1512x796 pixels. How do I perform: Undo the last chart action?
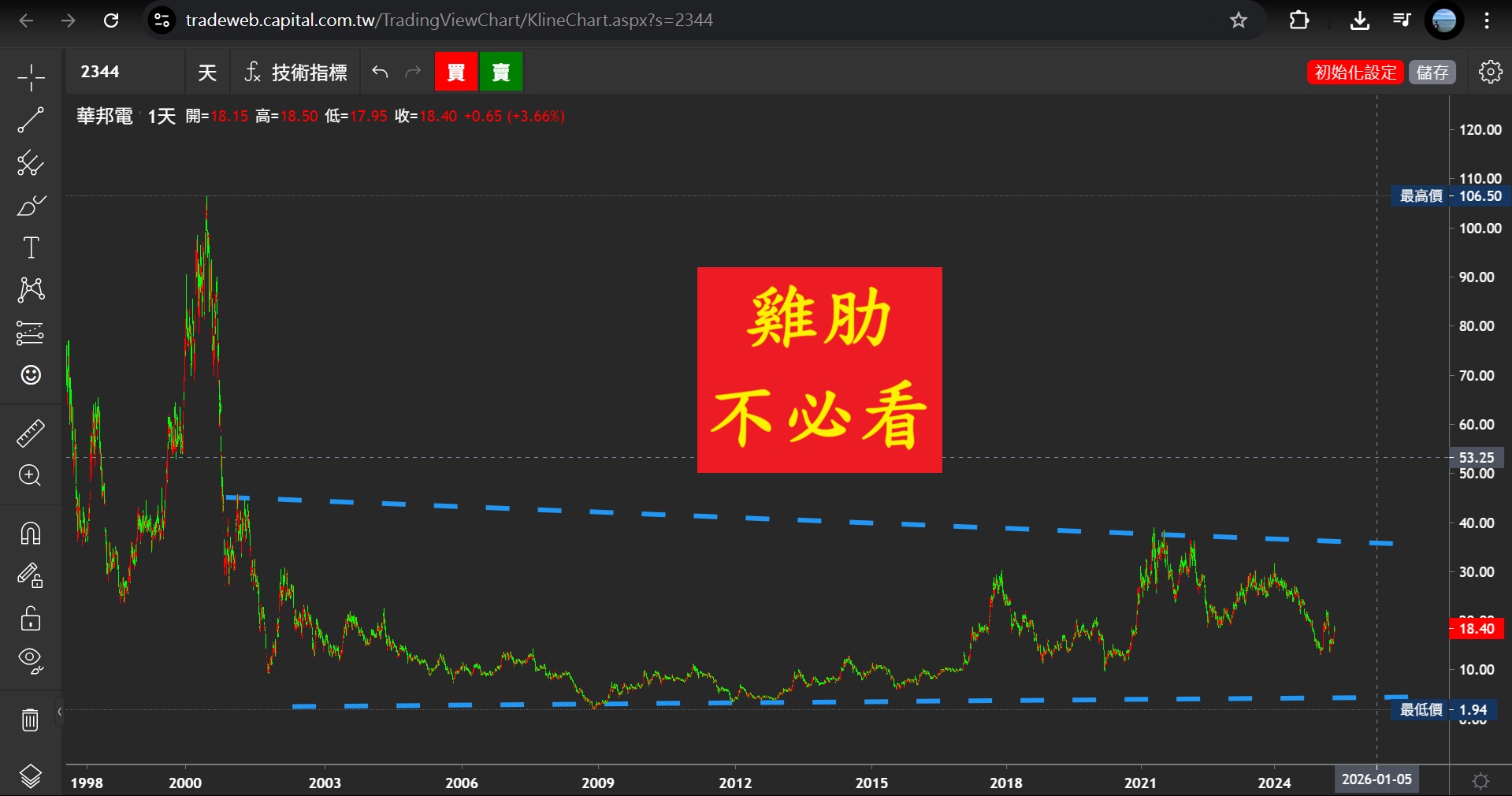click(x=380, y=73)
